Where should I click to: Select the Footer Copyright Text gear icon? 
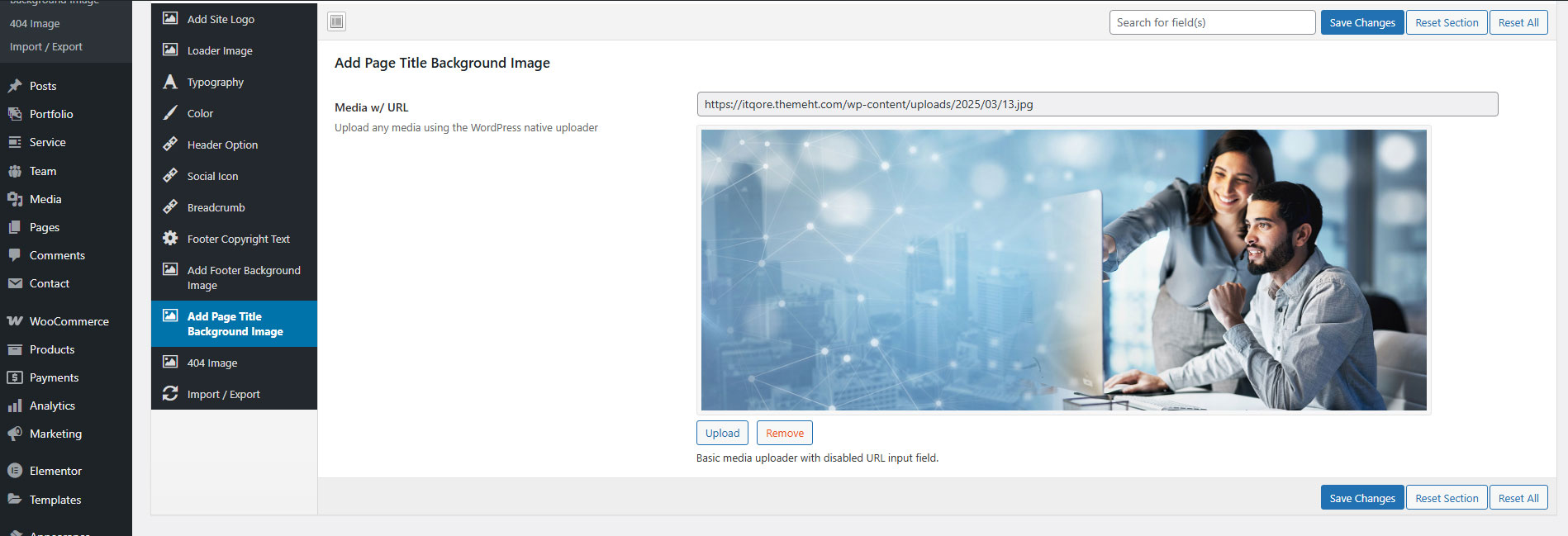(x=170, y=239)
